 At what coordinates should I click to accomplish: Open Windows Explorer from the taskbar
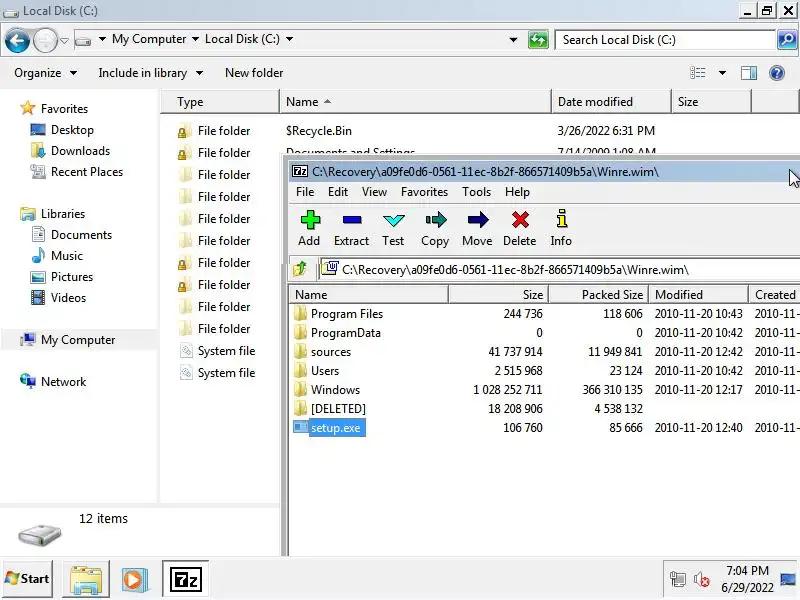[x=86, y=580]
